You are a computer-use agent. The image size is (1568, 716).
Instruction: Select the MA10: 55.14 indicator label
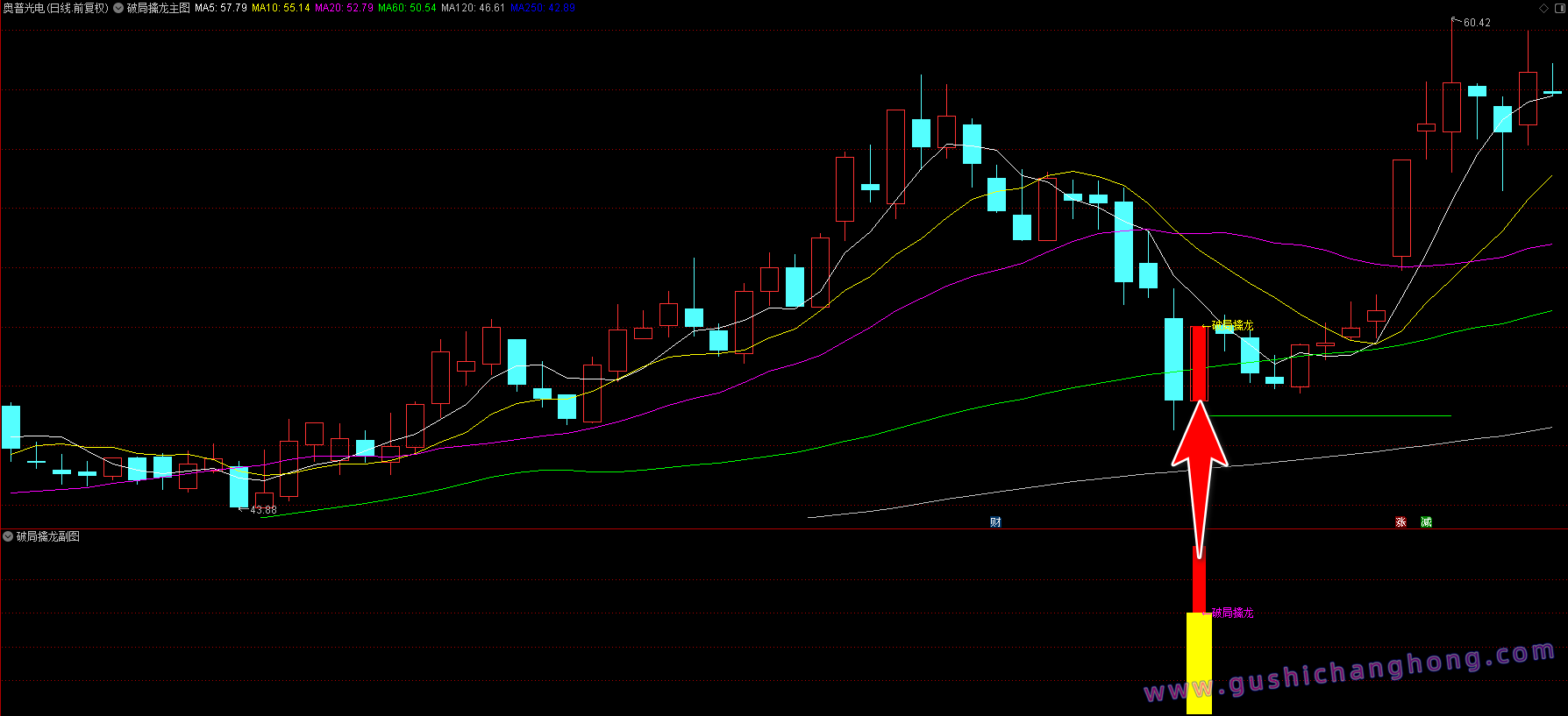(x=281, y=8)
